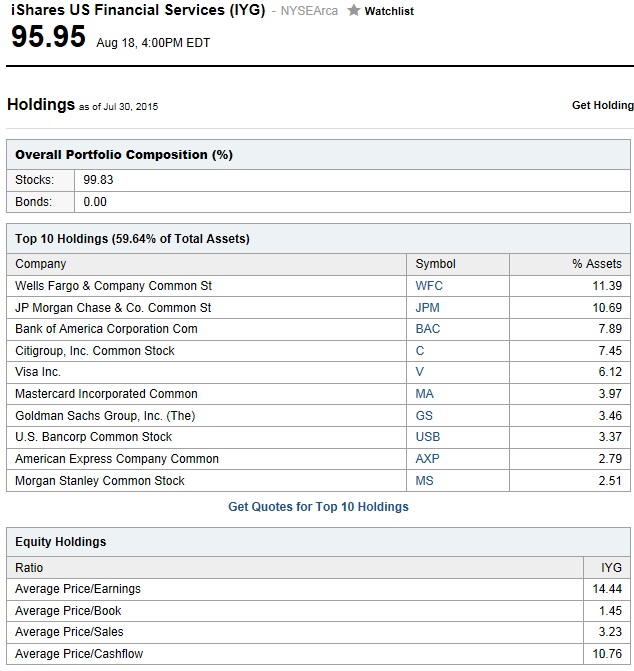This screenshot has width=634, height=671.
Task: Click Goldman Sachs Group, Inc. (The)
Action: click(105, 416)
